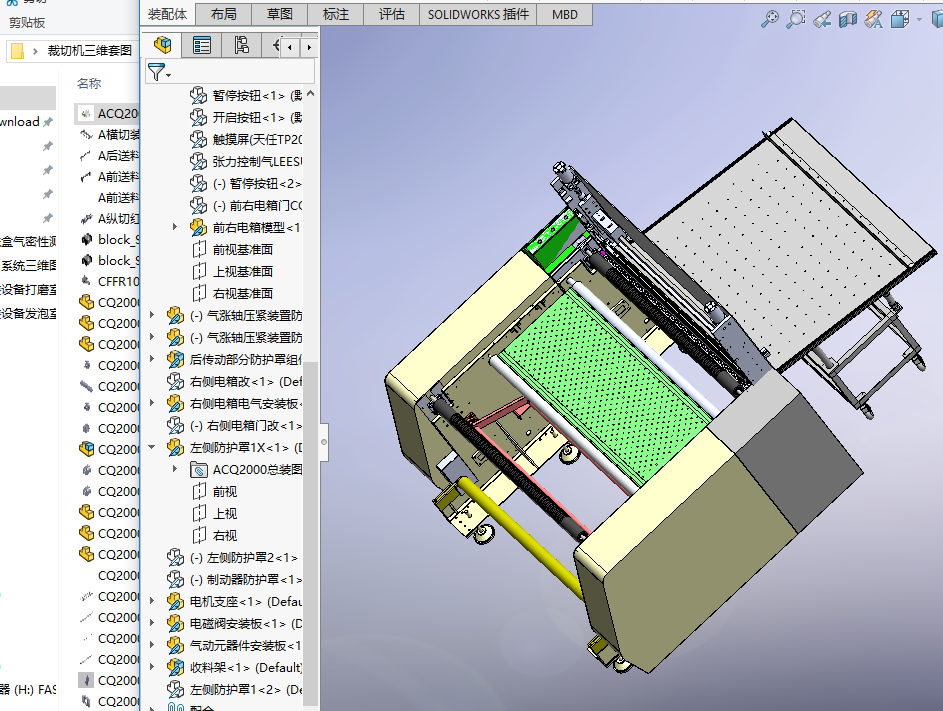The width and height of the screenshot is (943, 711).
Task: Open Download quick access in Explorer
Action: tap(20, 122)
